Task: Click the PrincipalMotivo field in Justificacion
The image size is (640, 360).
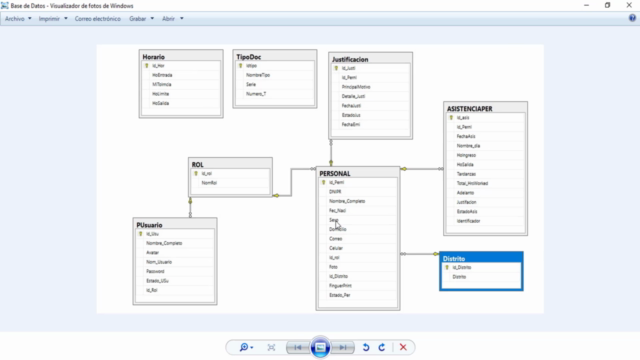Action: 356,87
